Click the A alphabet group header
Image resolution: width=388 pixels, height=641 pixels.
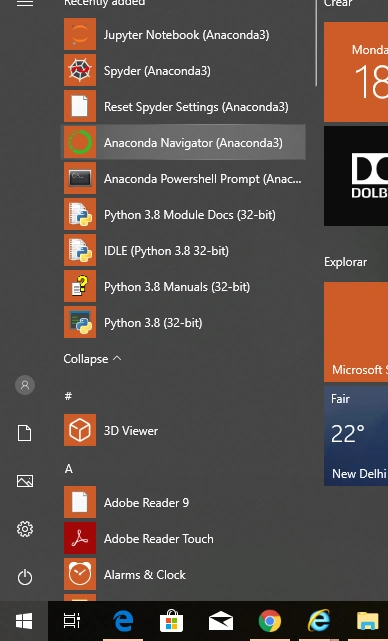(69, 468)
